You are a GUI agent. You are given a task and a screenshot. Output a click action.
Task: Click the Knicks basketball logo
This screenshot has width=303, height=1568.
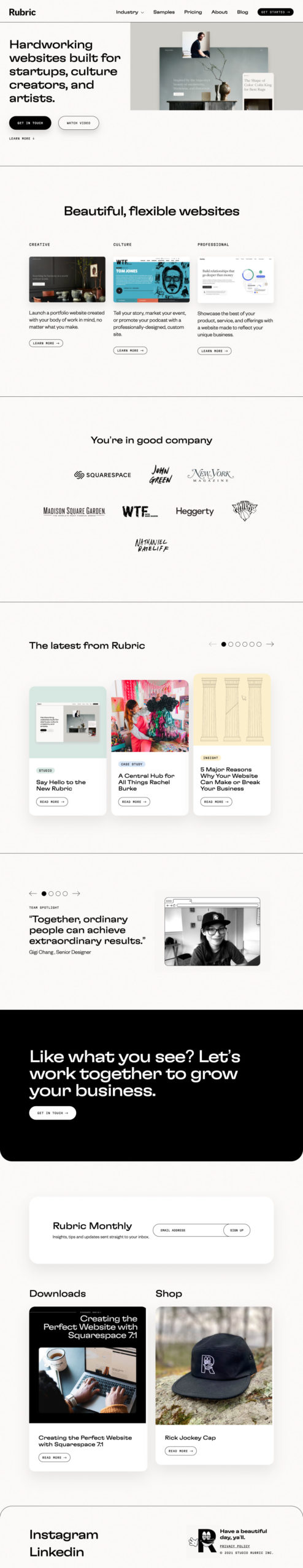(x=244, y=511)
